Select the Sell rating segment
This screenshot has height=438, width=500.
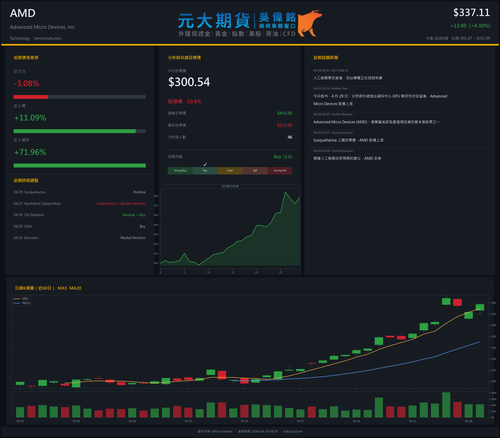[255, 171]
